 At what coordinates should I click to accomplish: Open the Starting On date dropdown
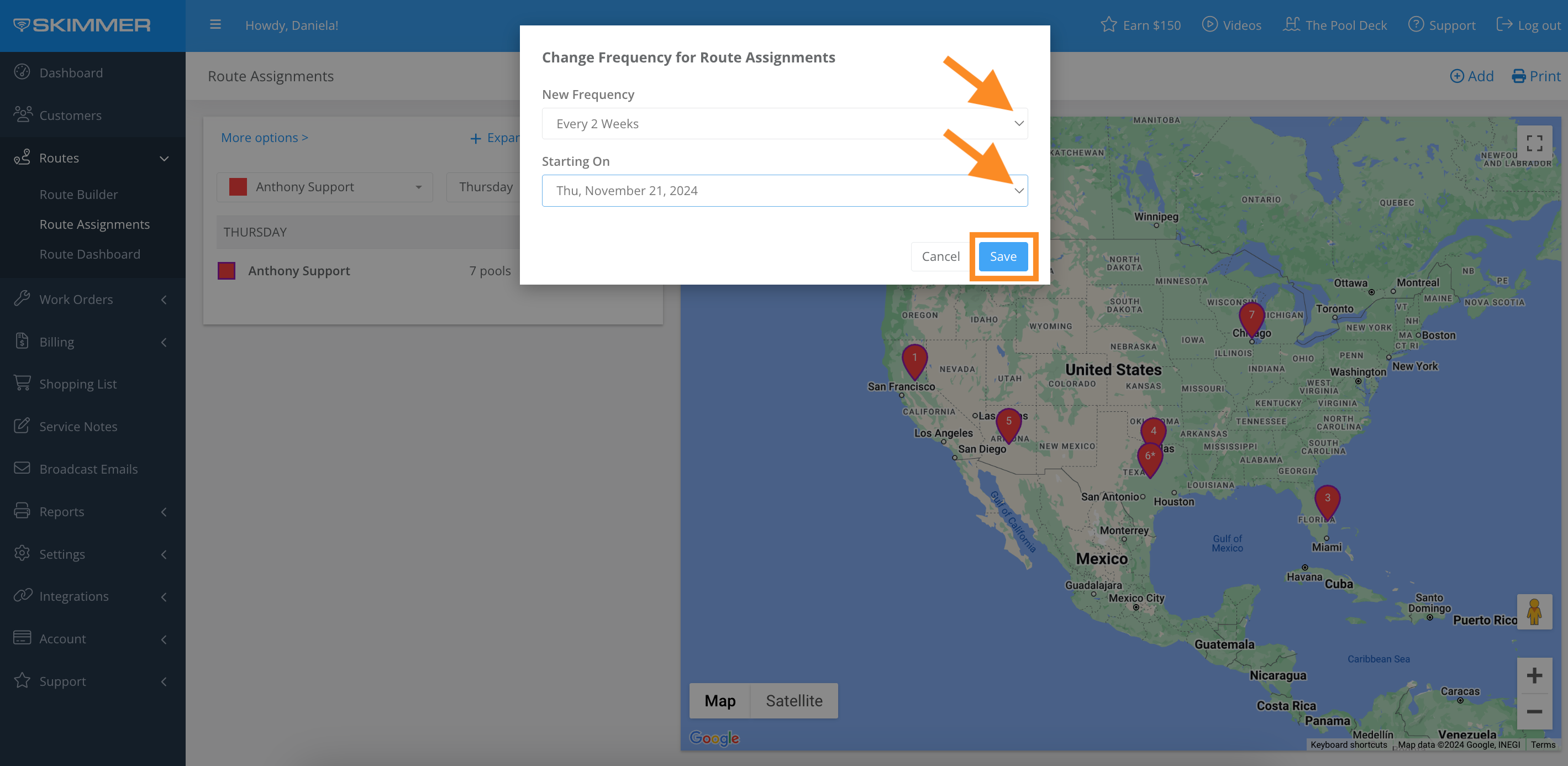click(x=784, y=191)
